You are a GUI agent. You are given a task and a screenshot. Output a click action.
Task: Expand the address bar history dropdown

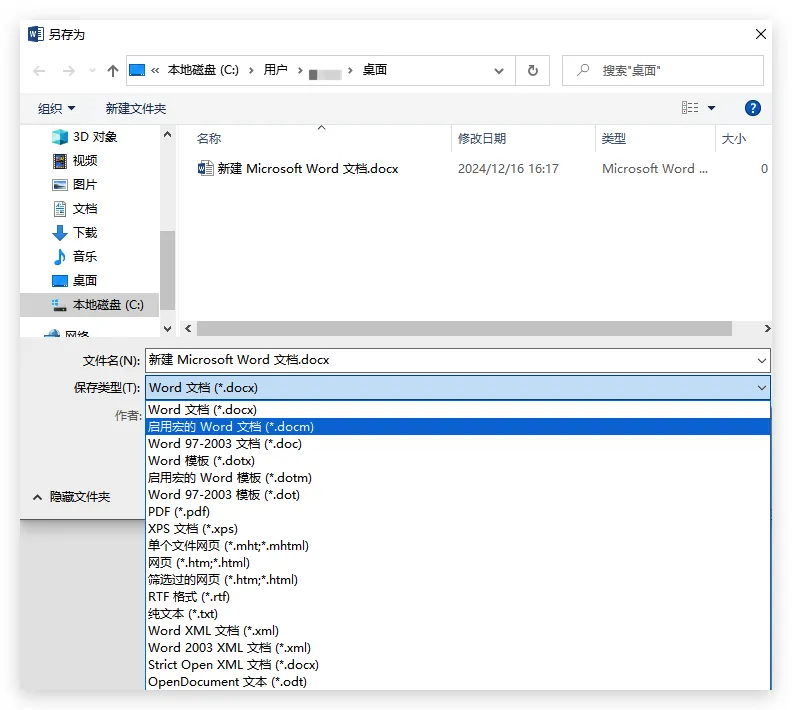coord(499,71)
